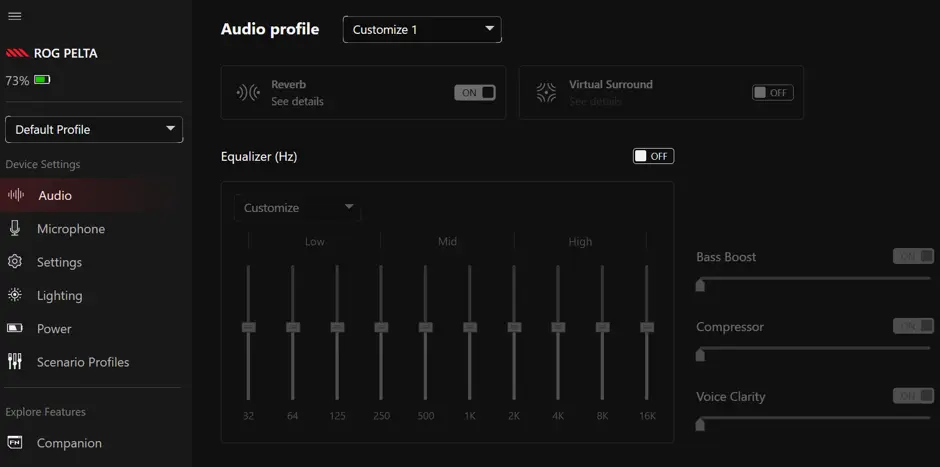Image resolution: width=940 pixels, height=467 pixels.
Task: Open the Audio section
Action: coord(96,195)
